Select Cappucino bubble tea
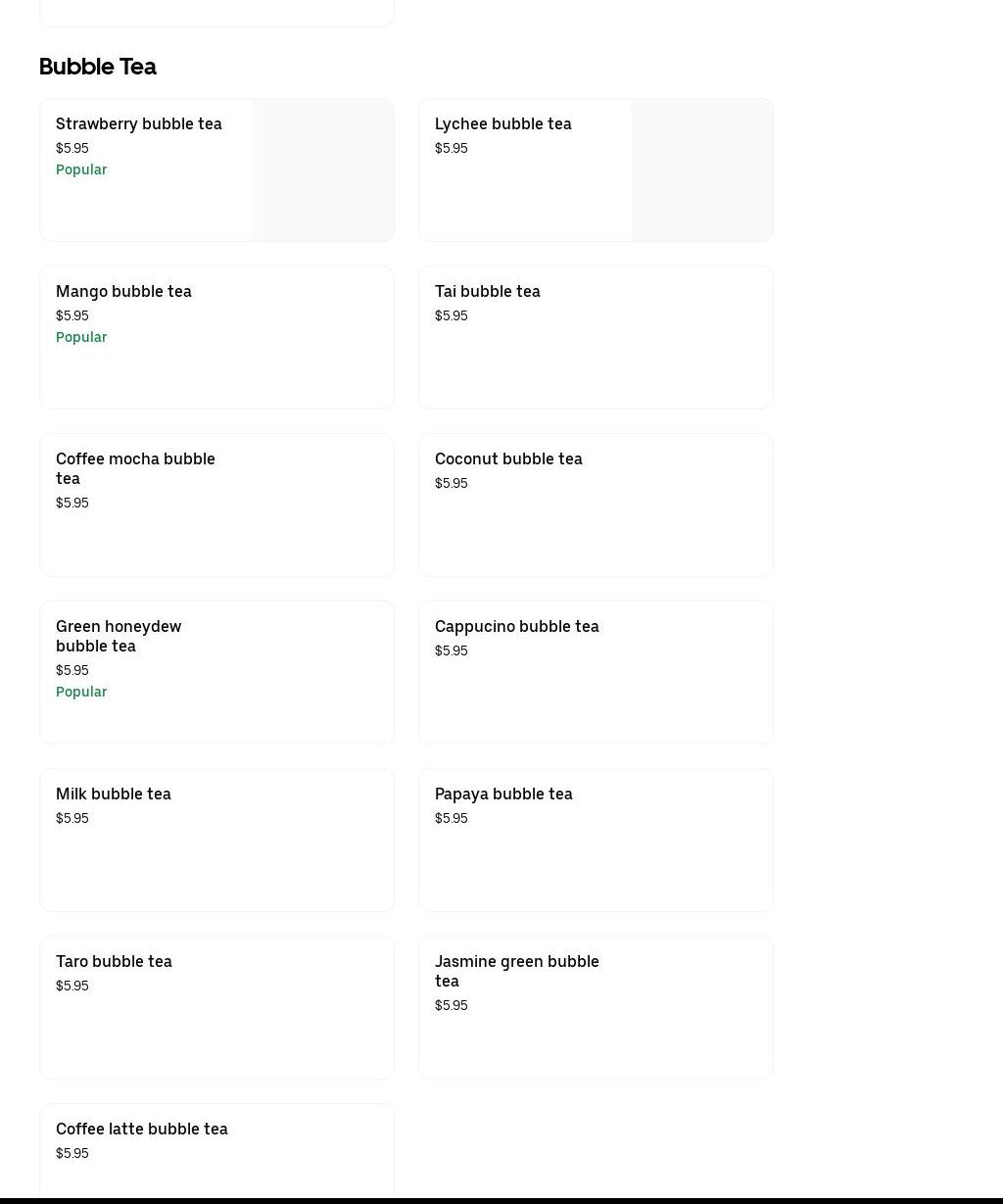The height and width of the screenshot is (1204, 1003). (x=516, y=627)
